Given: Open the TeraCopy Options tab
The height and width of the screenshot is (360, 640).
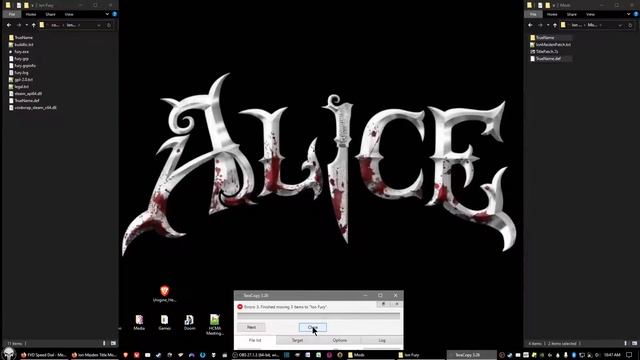Looking at the screenshot, I should [340, 340].
